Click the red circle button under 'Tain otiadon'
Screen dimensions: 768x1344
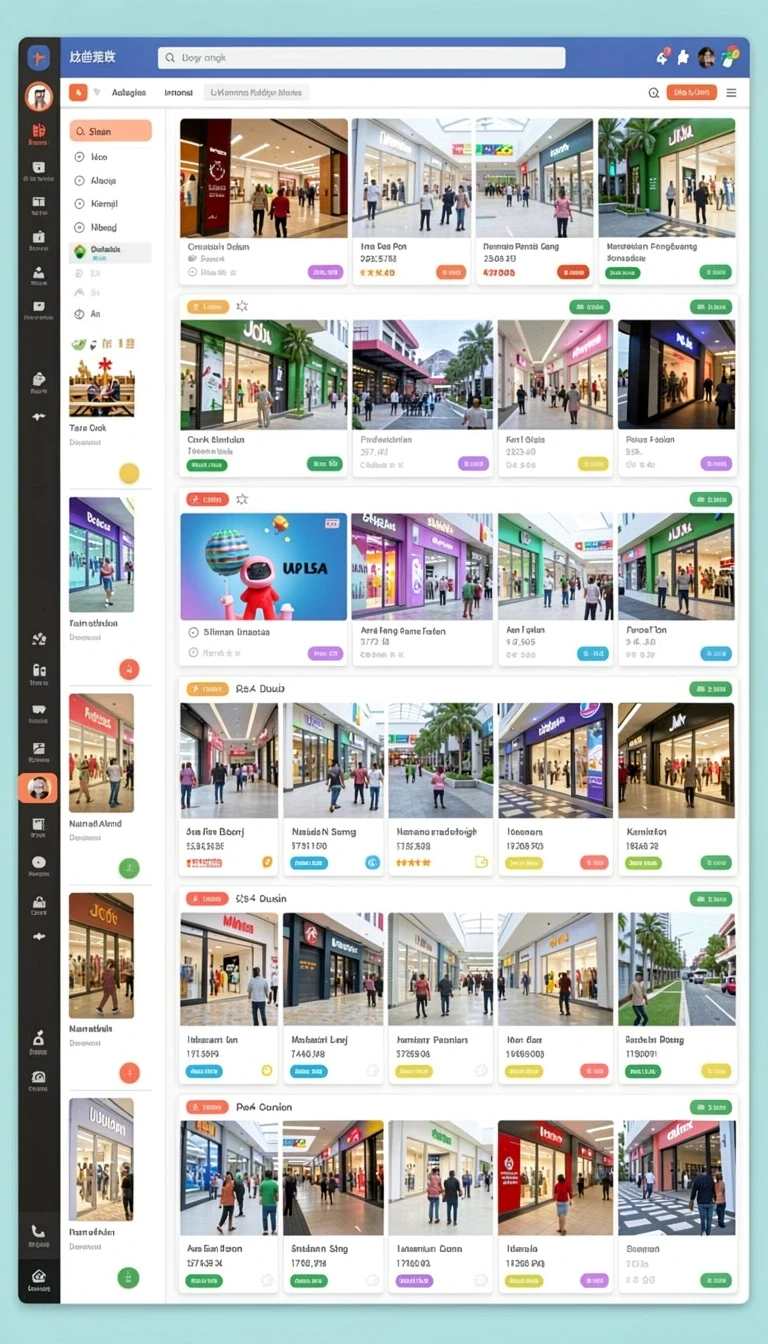(129, 670)
